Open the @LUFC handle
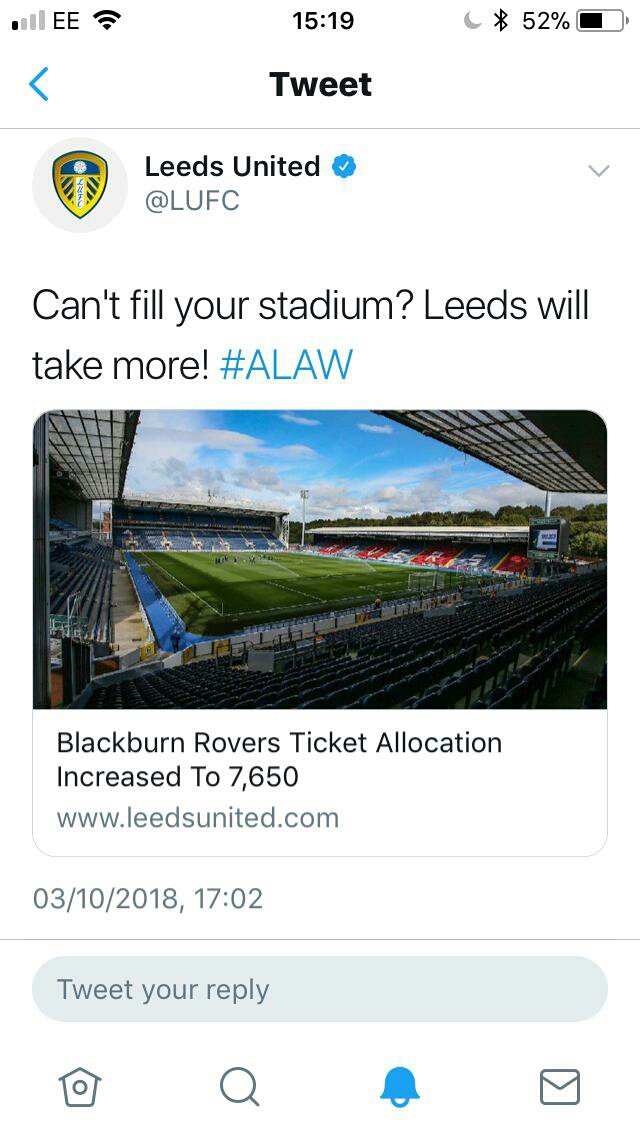Viewport: 640px width, 1136px height. (192, 201)
